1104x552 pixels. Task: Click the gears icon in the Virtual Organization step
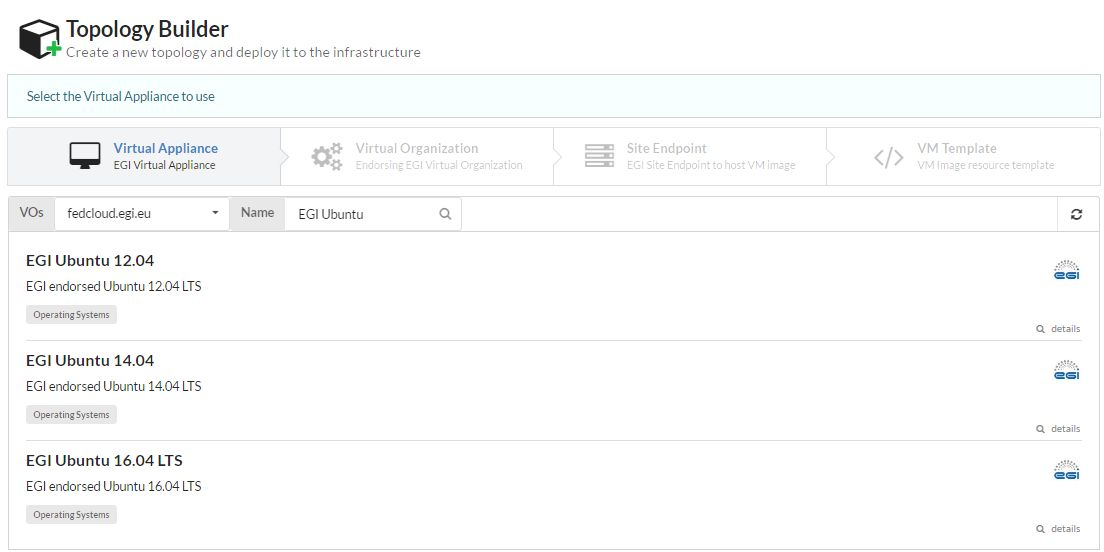click(327, 156)
